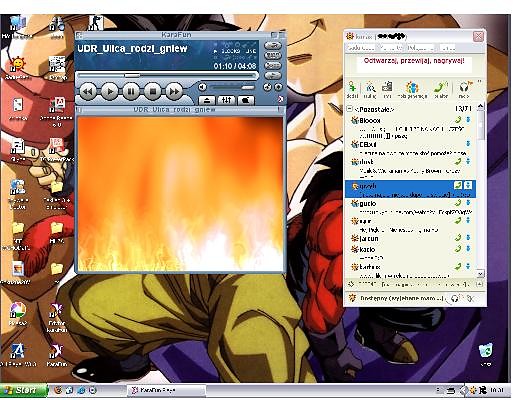The height and width of the screenshot is (400, 513).
Task: Open Picasa2 desktop icon
Action: [17, 314]
